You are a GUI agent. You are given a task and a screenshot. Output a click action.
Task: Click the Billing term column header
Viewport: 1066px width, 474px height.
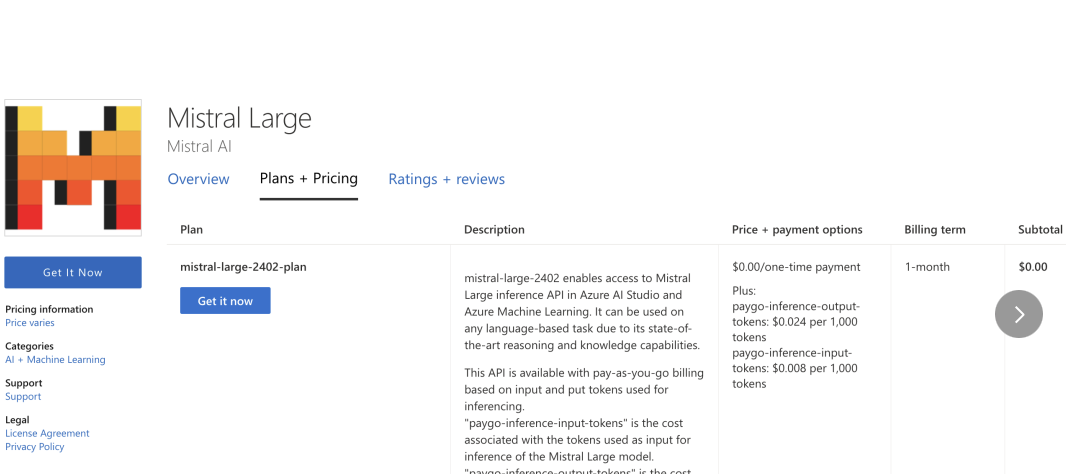pos(935,230)
